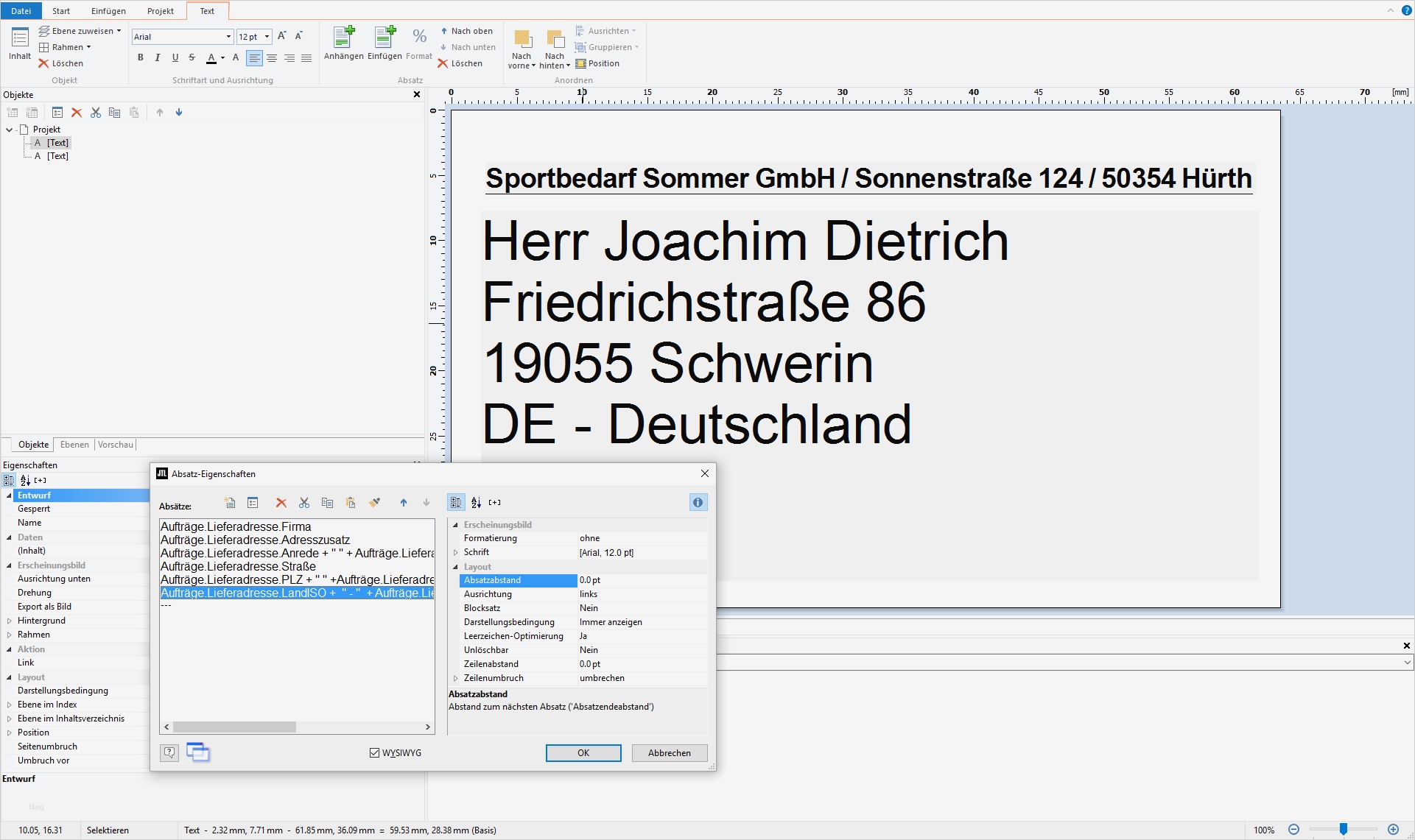The image size is (1415, 840).
Task: Enable the WYSIWYG checkbox
Action: pyautogui.click(x=376, y=752)
